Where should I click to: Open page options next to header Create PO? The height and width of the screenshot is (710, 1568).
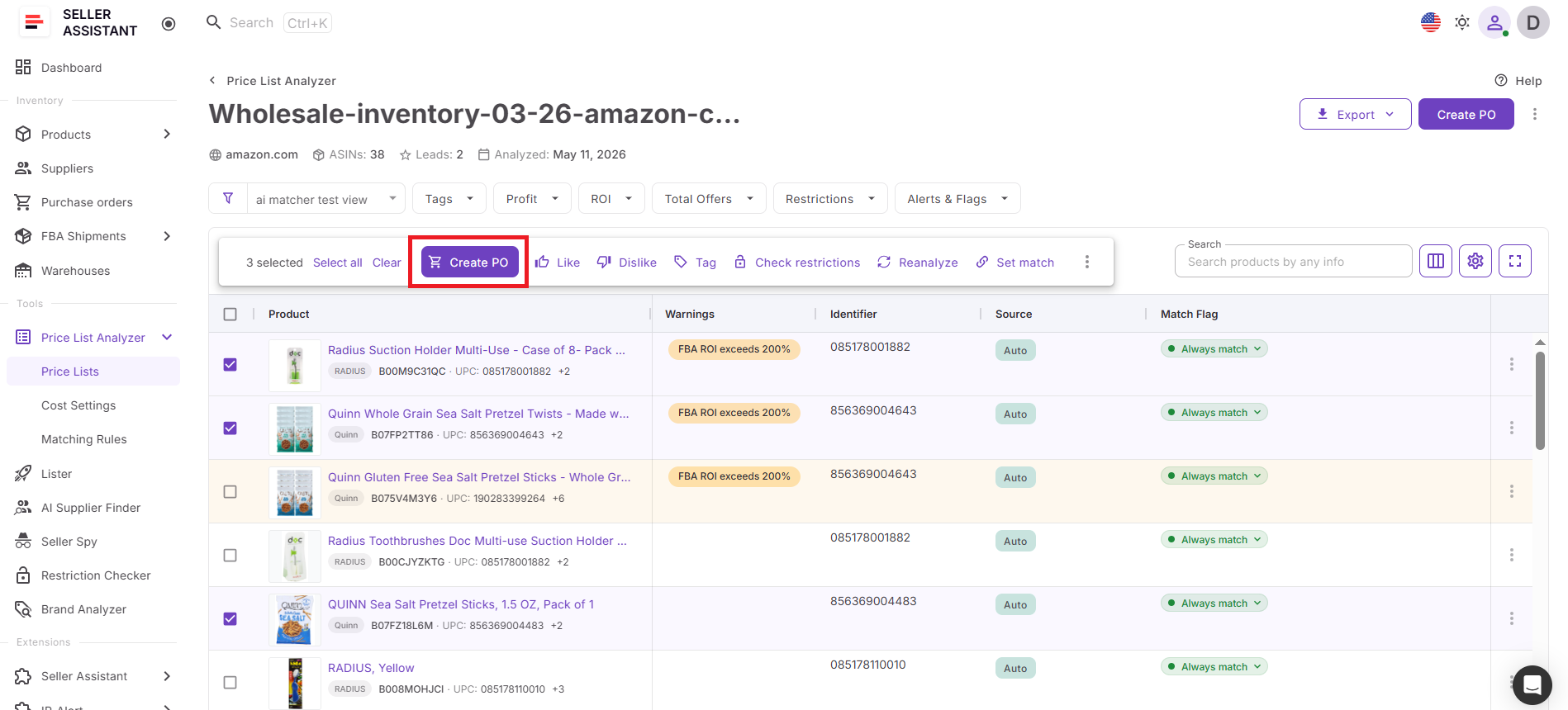point(1535,114)
